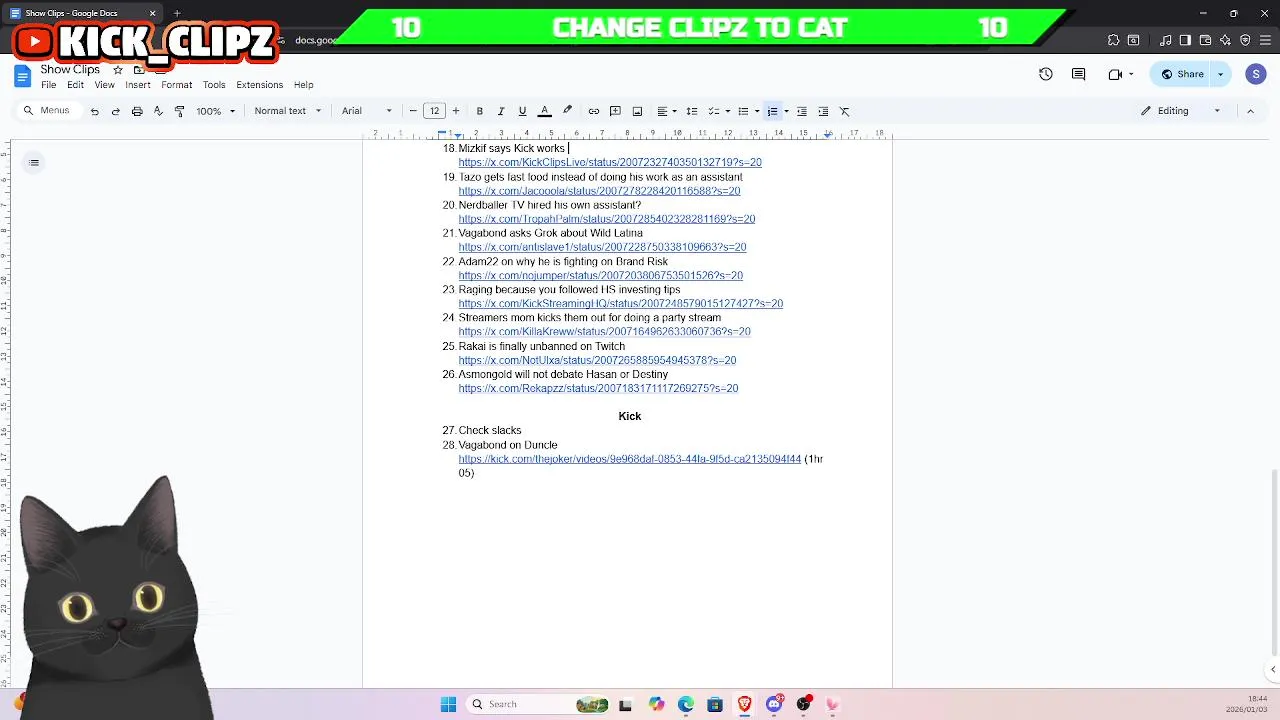Screen dimensions: 1280x720
Task: Open Windows Start menu
Action: pyautogui.click(x=448, y=704)
